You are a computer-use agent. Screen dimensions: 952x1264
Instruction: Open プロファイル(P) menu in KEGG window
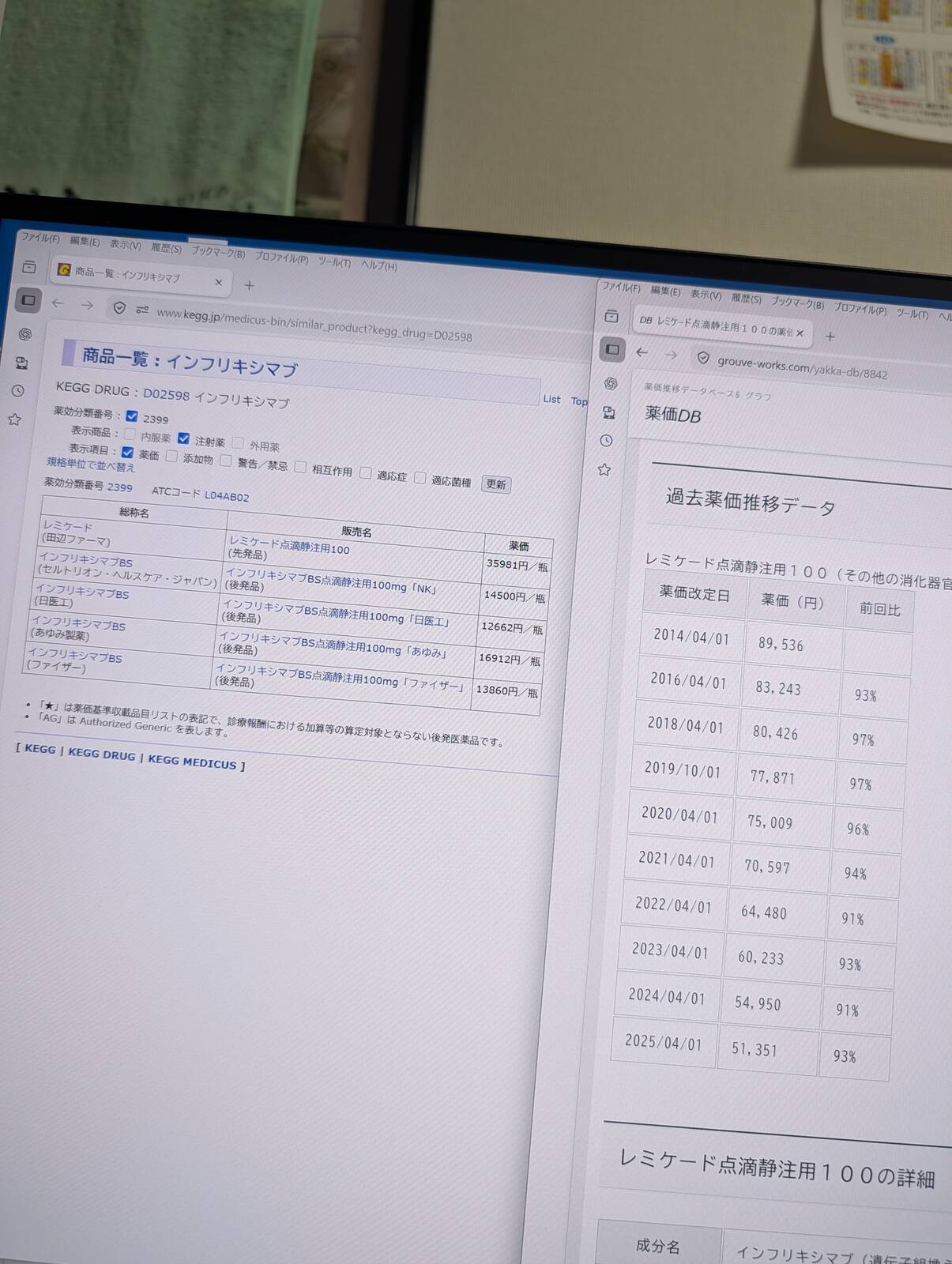click(281, 258)
